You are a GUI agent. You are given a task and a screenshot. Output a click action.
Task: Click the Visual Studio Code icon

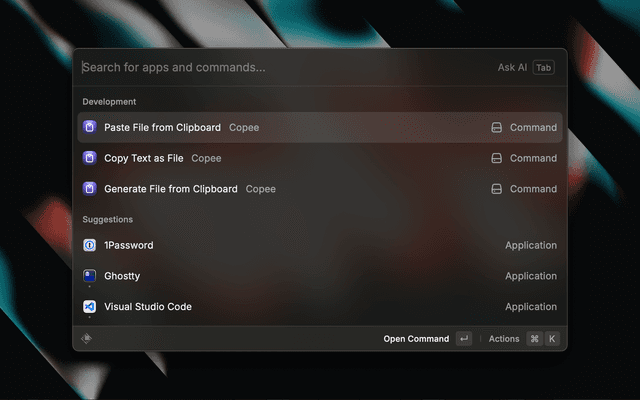(89, 307)
